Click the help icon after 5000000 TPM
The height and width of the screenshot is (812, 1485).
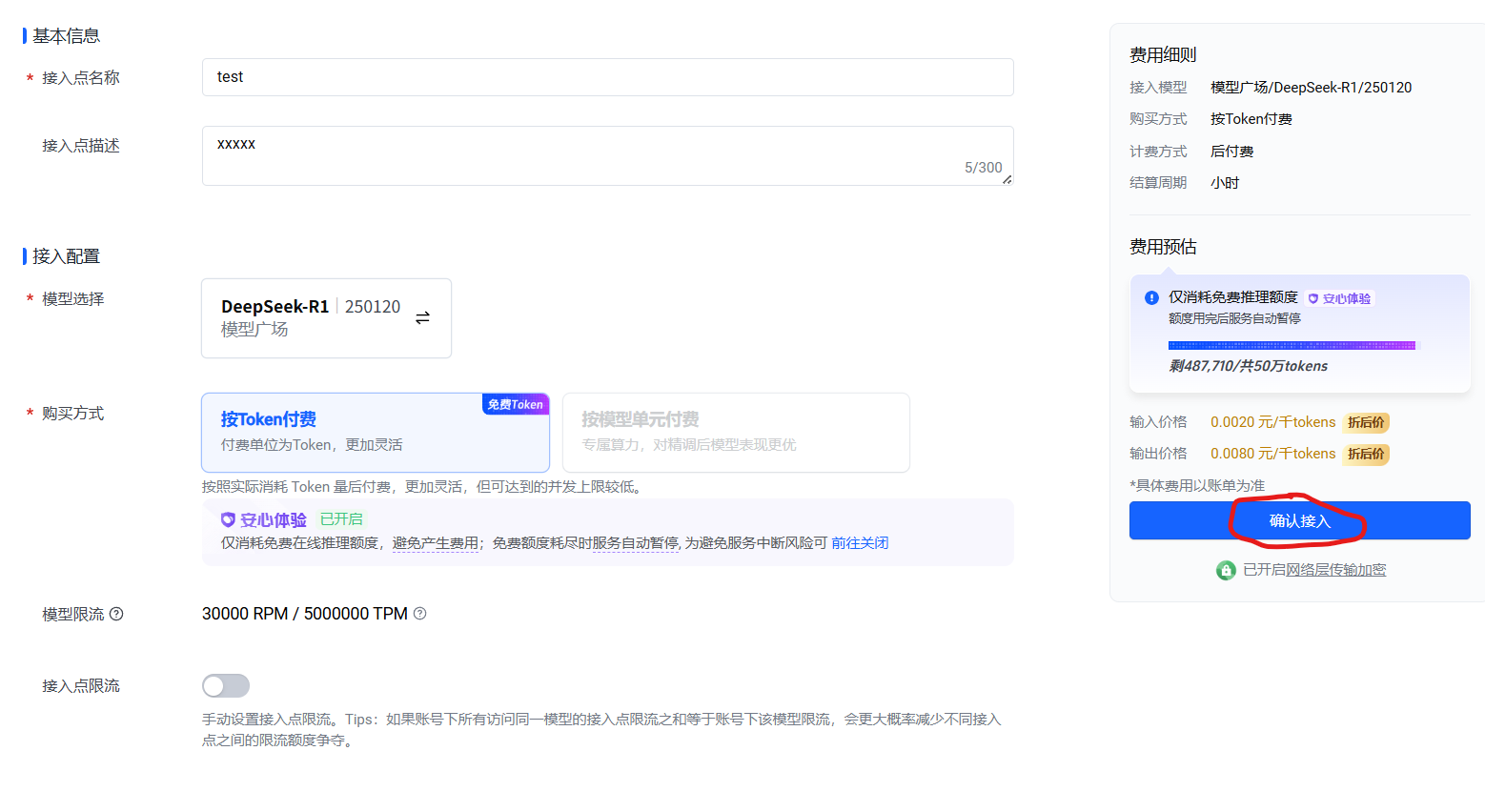coord(419,614)
